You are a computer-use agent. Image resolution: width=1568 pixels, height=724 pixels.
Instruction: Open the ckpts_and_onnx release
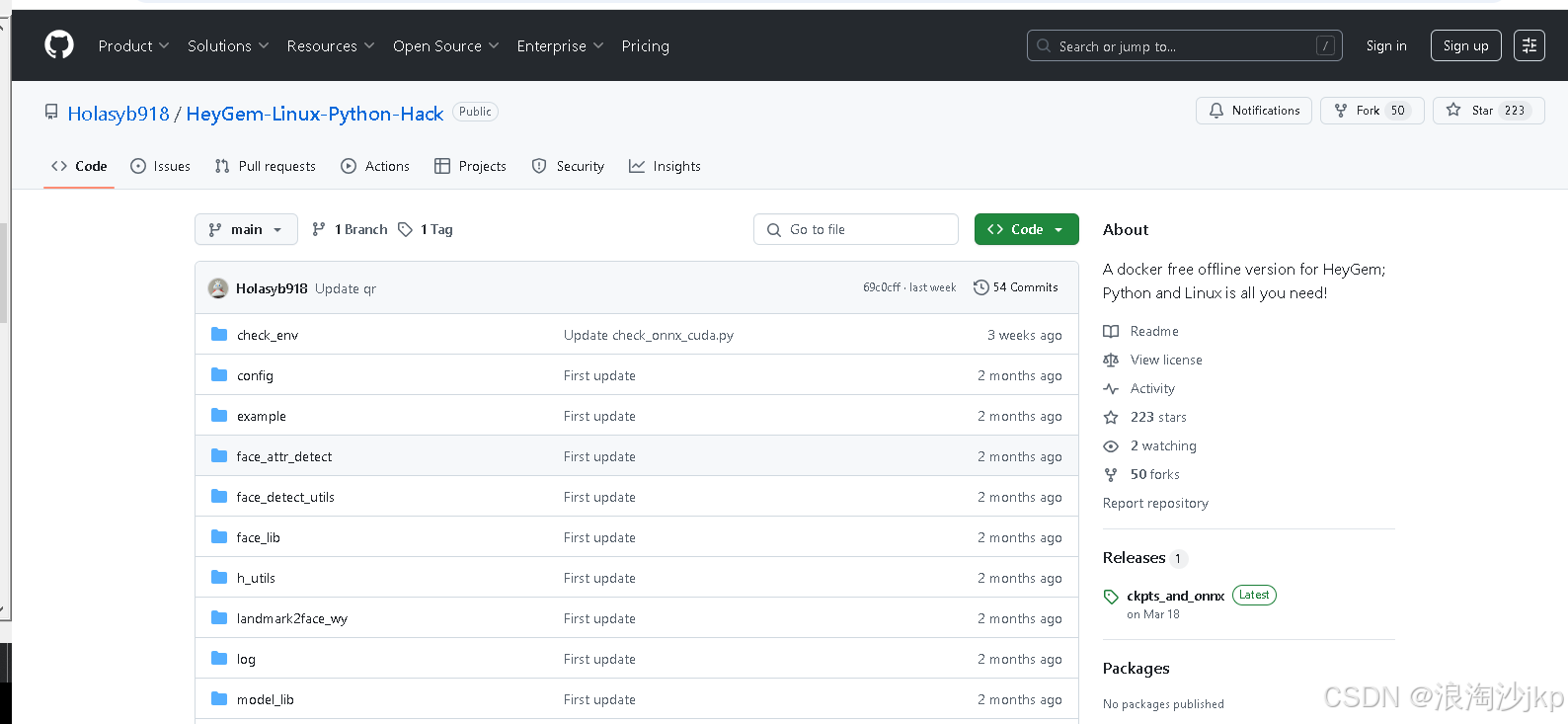point(1175,596)
